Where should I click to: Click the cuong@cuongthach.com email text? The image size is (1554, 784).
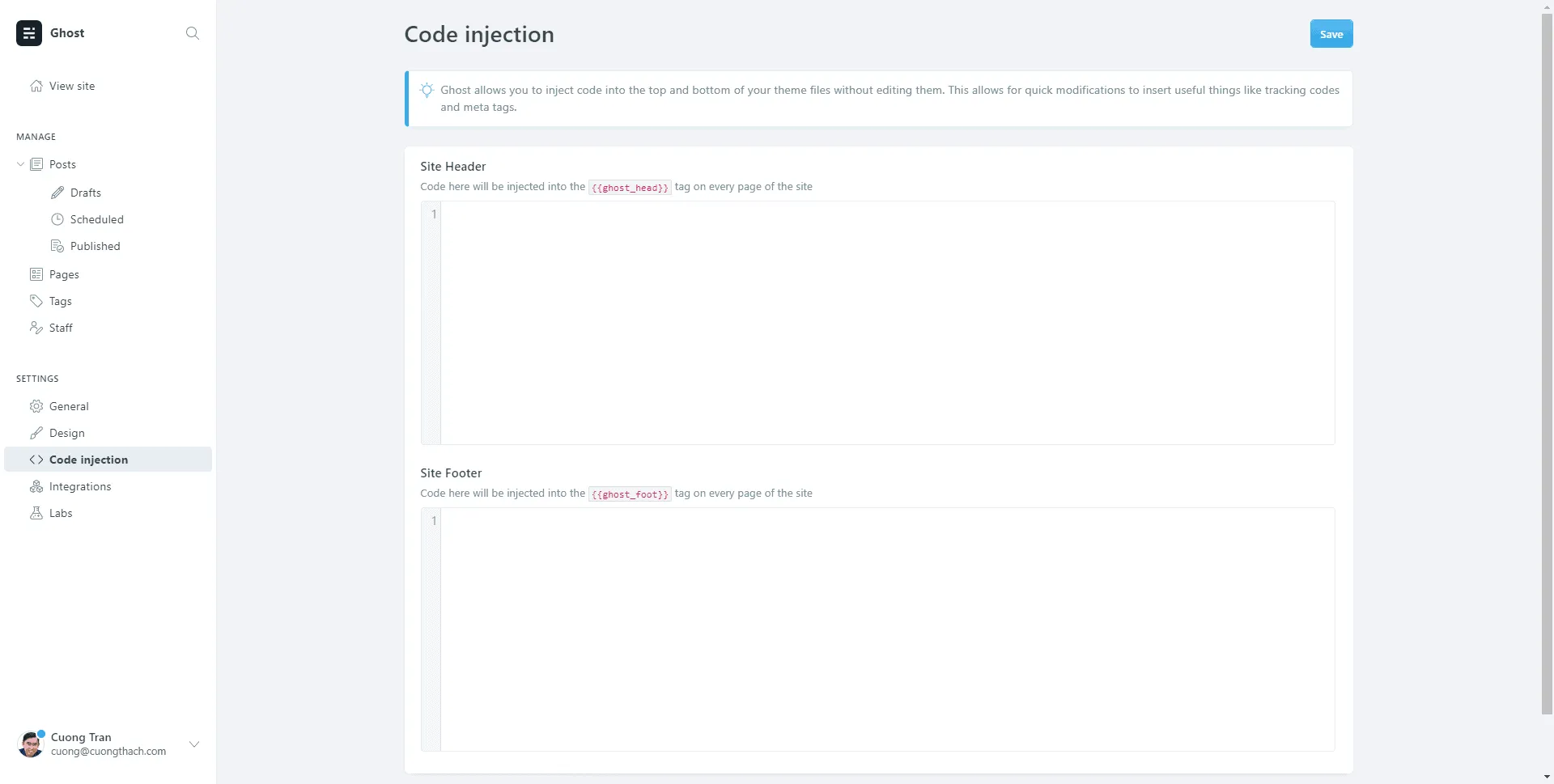(108, 752)
